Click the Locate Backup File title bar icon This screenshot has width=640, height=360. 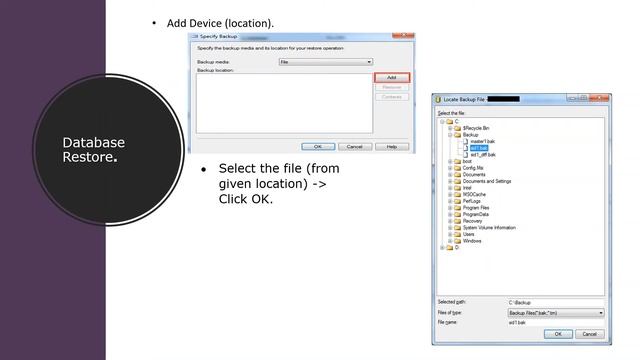(438, 99)
